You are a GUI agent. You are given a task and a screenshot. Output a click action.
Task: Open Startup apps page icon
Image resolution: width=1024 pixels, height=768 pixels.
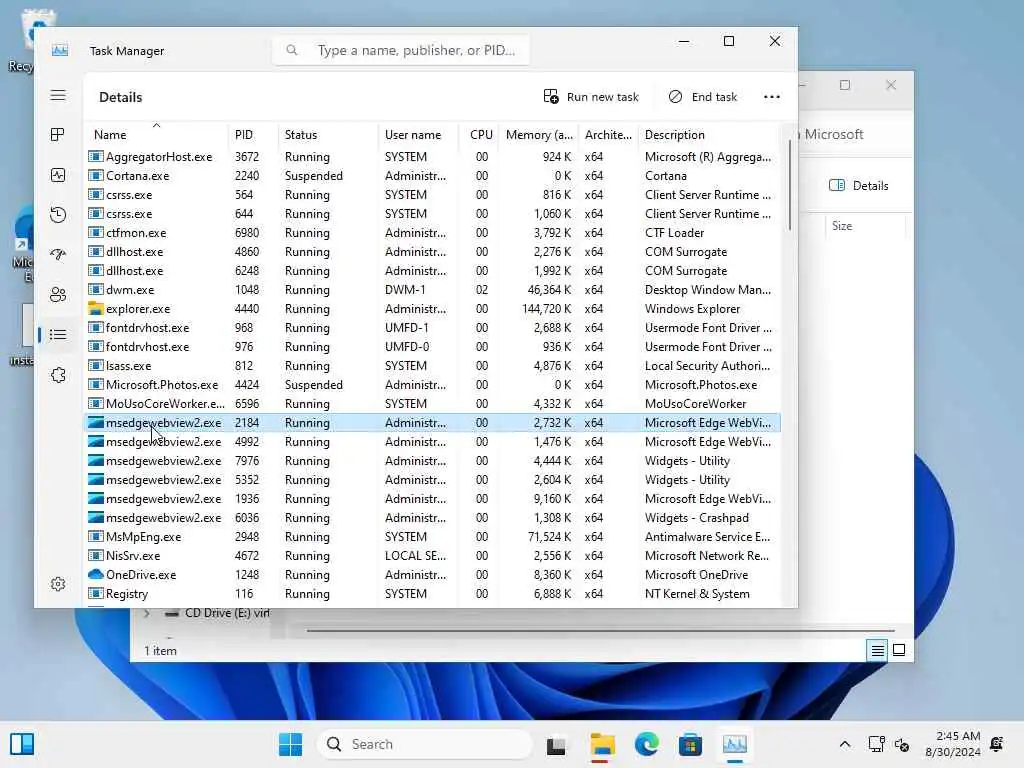click(58, 255)
